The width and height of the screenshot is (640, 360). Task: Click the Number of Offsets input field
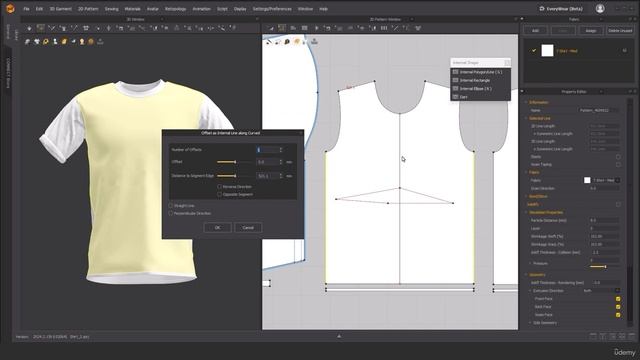point(269,150)
